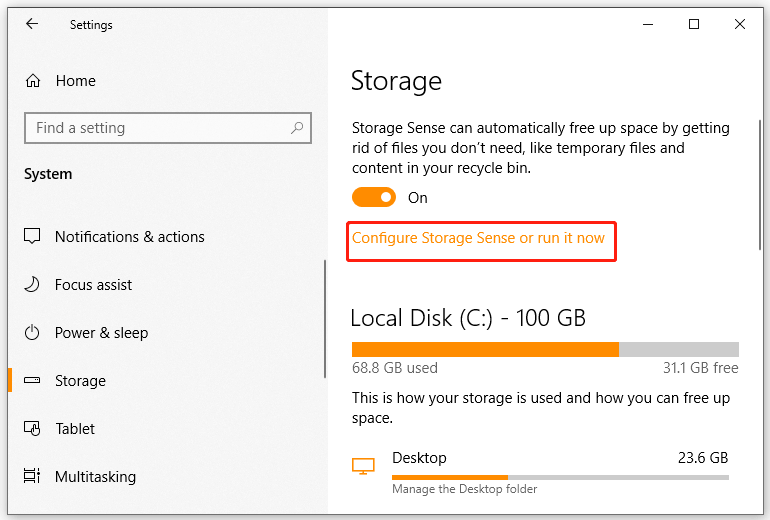Close the Settings window
This screenshot has height=520, width=770.
(740, 24)
